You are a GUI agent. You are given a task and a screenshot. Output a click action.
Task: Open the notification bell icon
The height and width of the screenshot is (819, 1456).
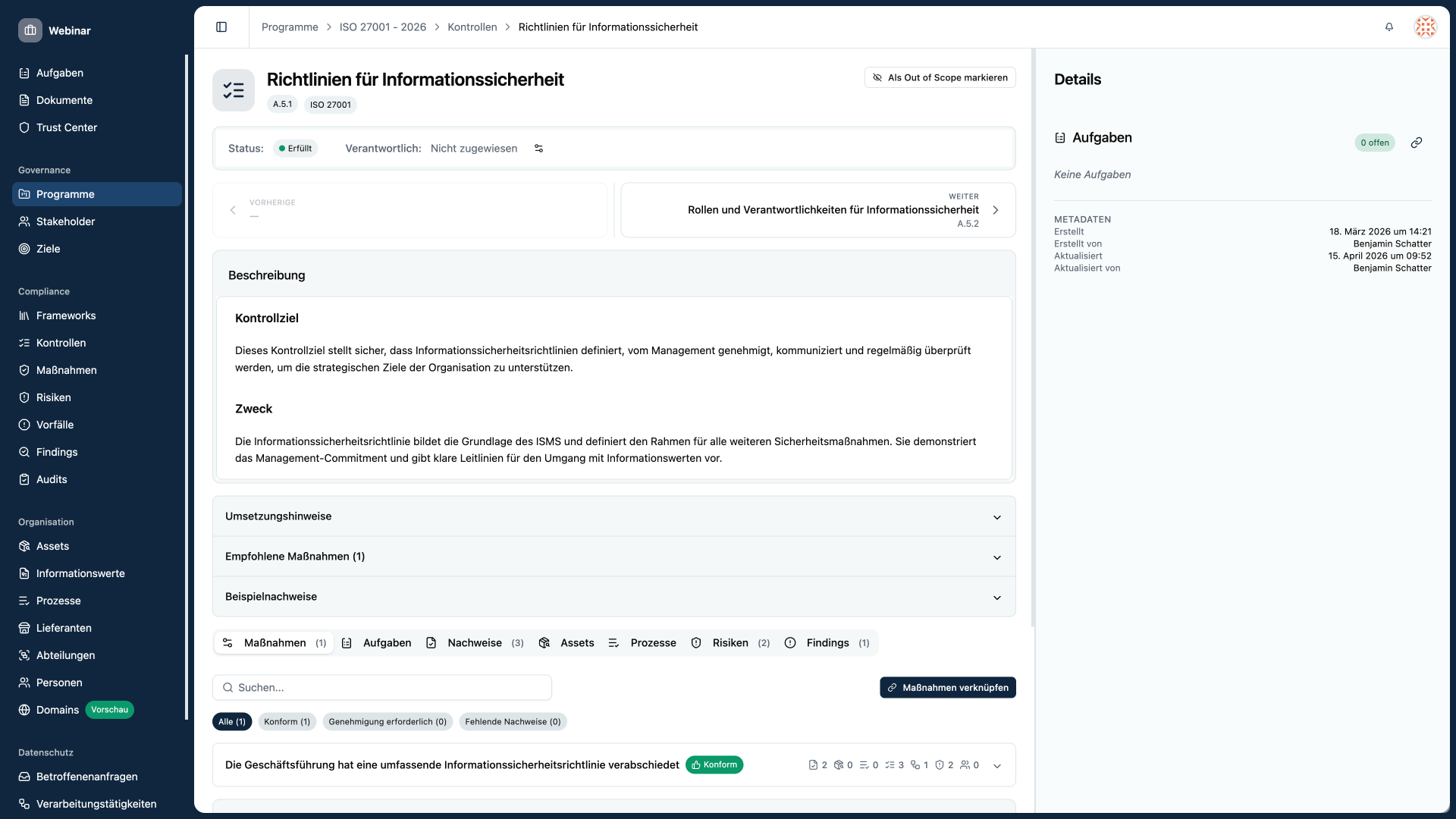coord(1389,27)
